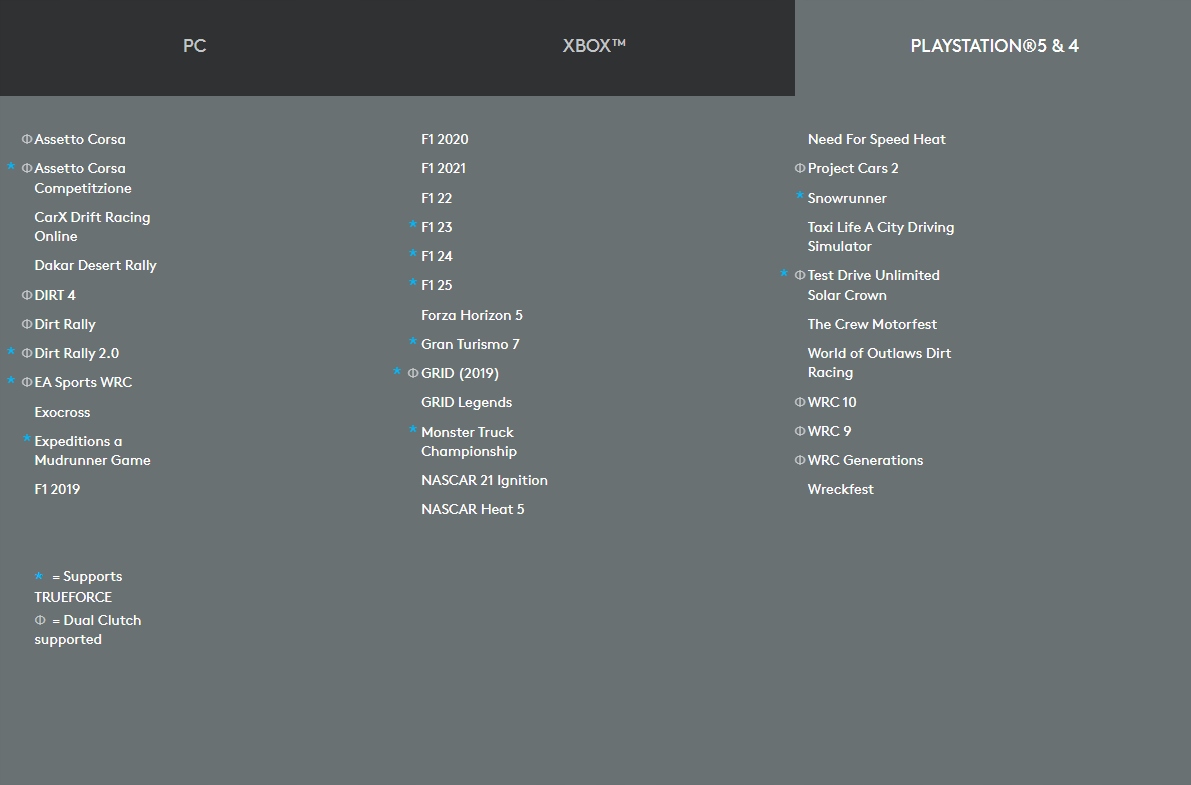The height and width of the screenshot is (785, 1191).
Task: Click the dual clutch symbol beside DIRT 4
Action: (27, 295)
